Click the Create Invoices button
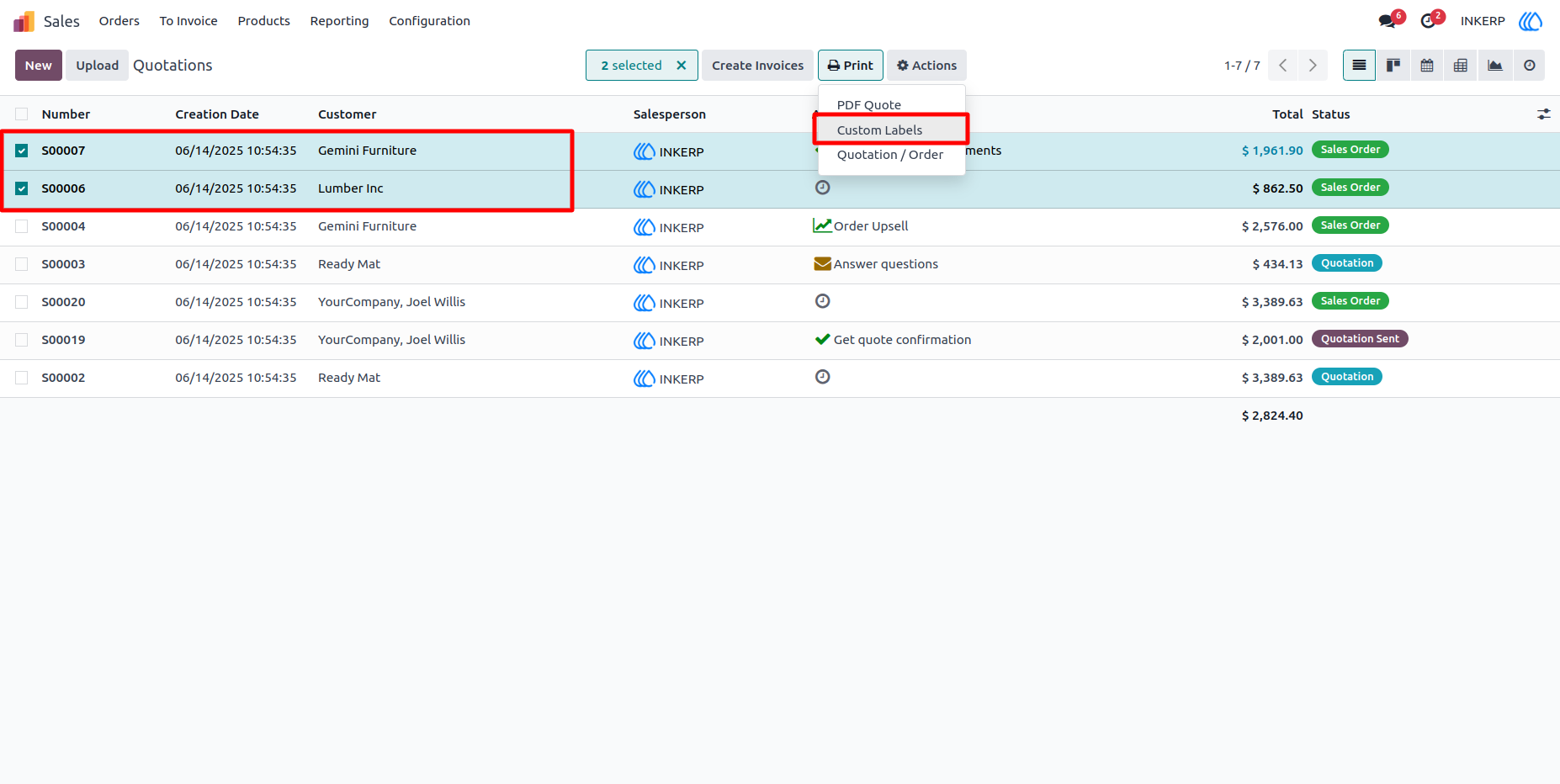 point(757,66)
